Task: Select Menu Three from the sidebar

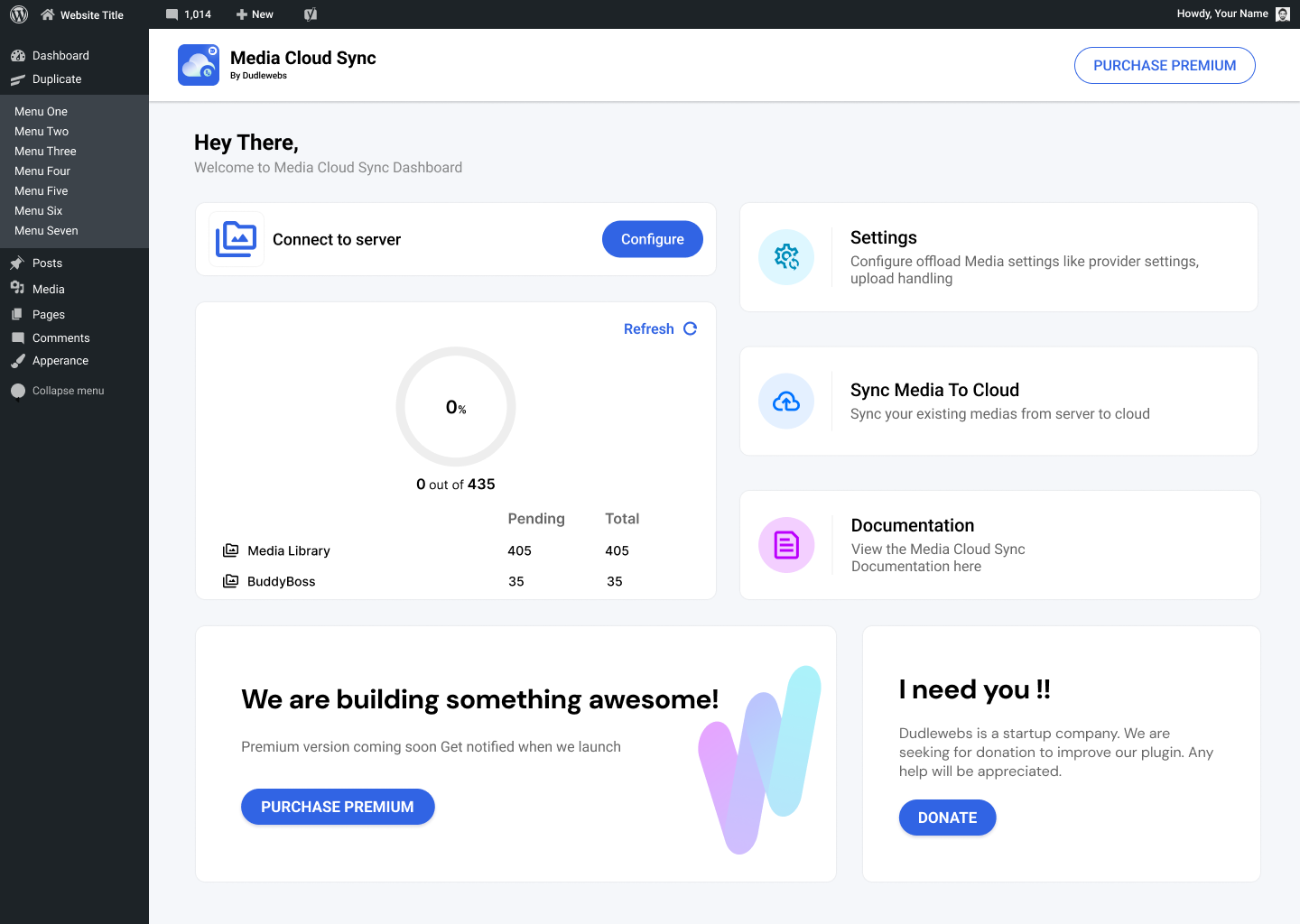Action: click(45, 151)
